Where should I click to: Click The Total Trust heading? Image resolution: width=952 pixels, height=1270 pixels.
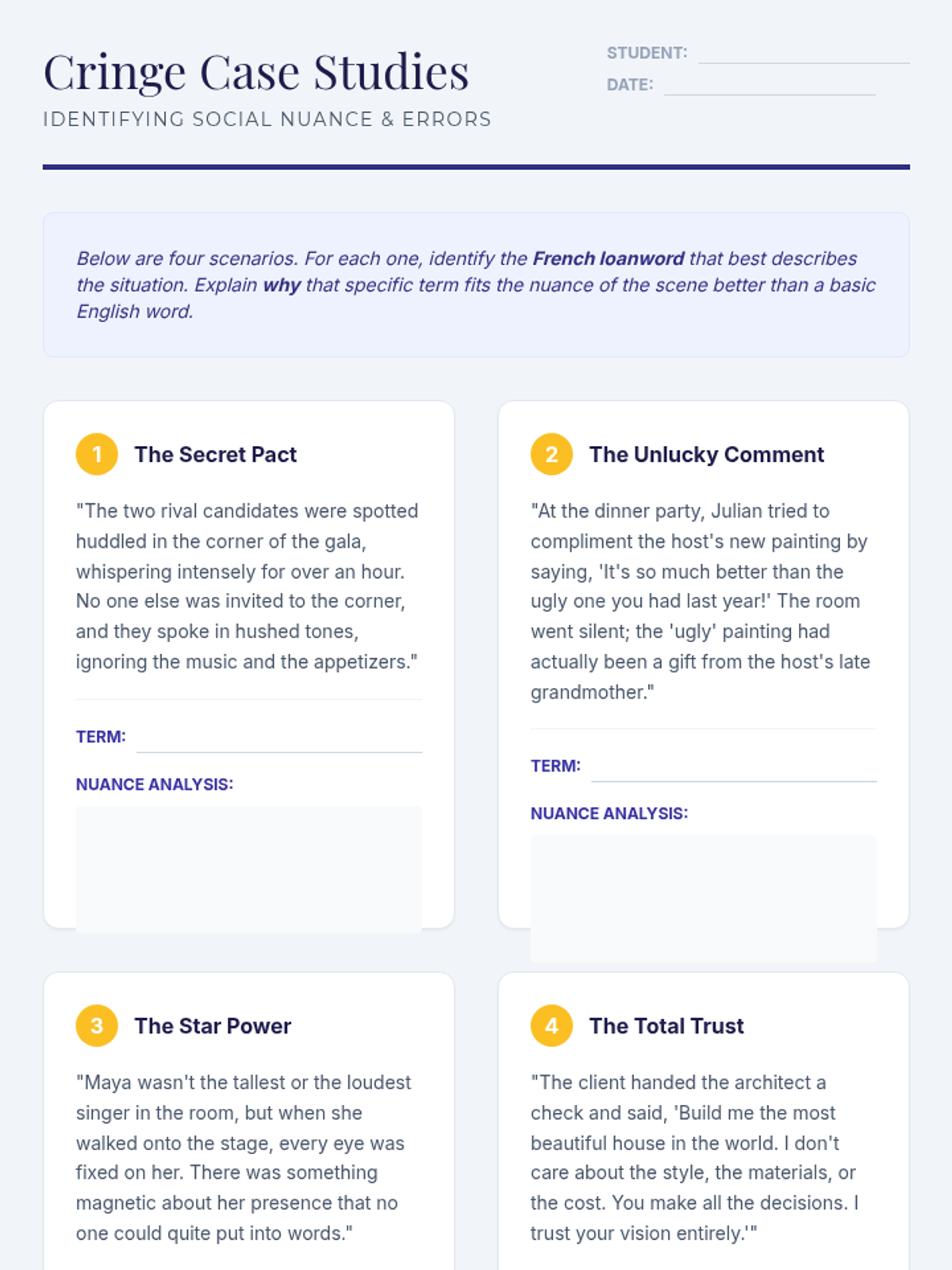pyautogui.click(x=666, y=1026)
